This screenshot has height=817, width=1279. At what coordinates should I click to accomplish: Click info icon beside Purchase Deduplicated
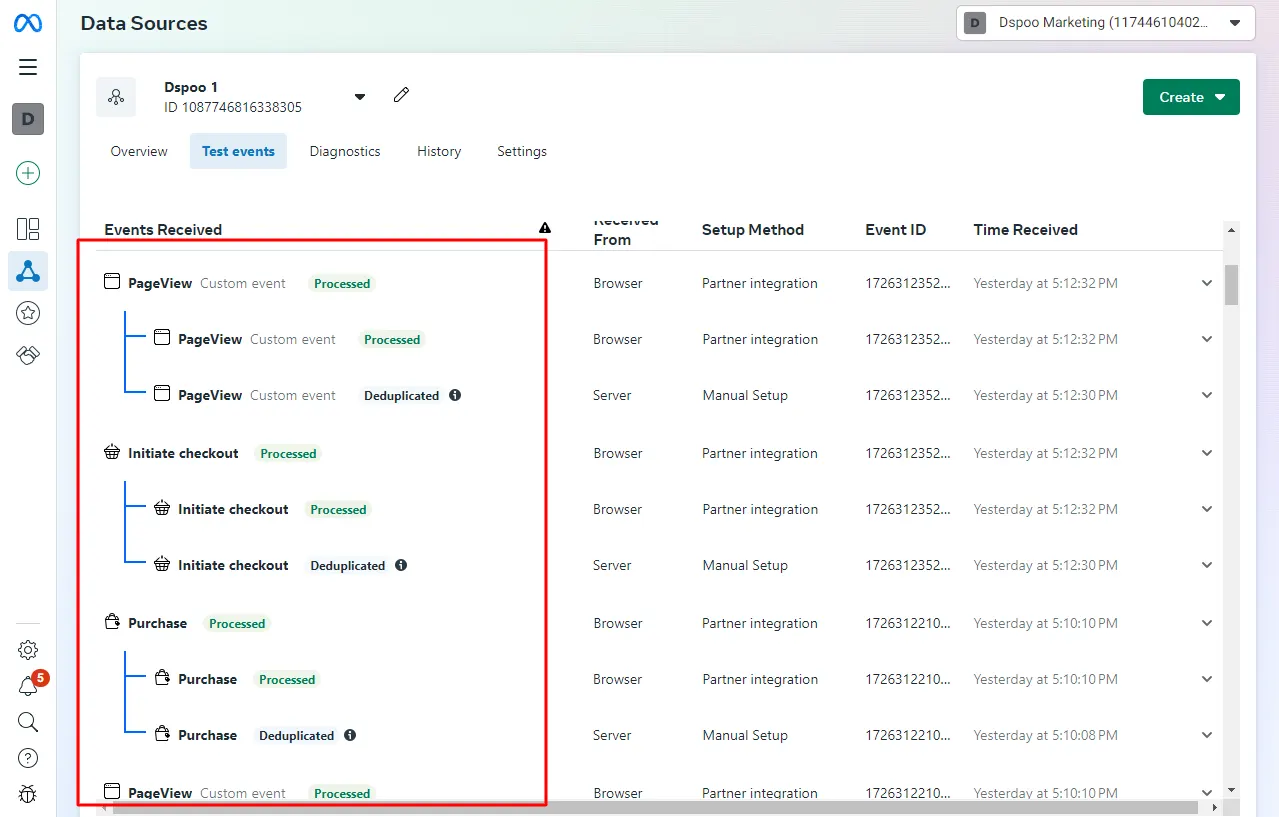350,735
